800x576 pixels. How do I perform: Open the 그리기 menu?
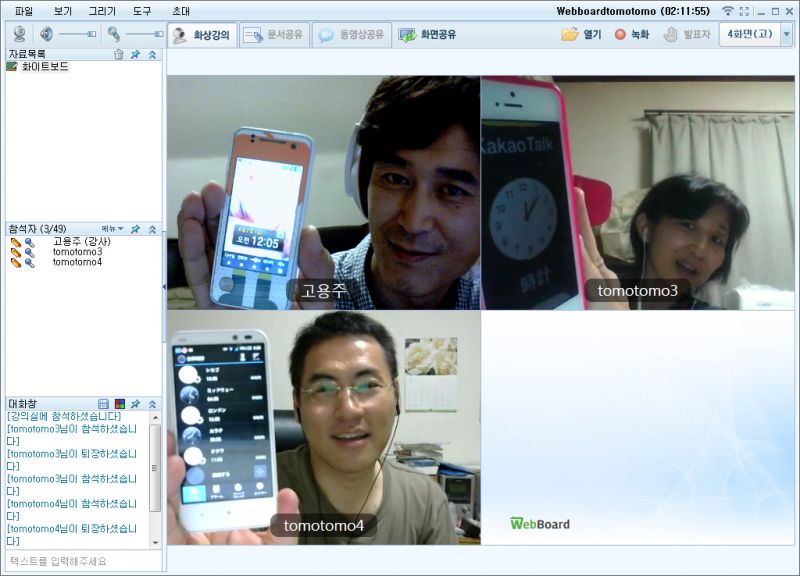point(101,11)
